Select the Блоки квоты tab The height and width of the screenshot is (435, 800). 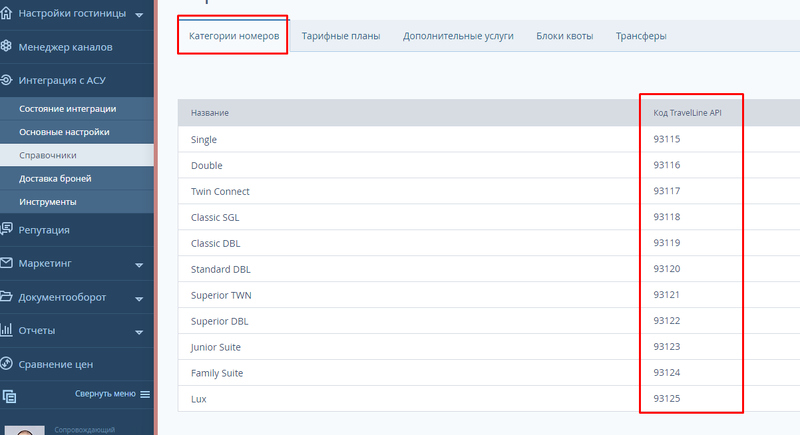(x=564, y=36)
